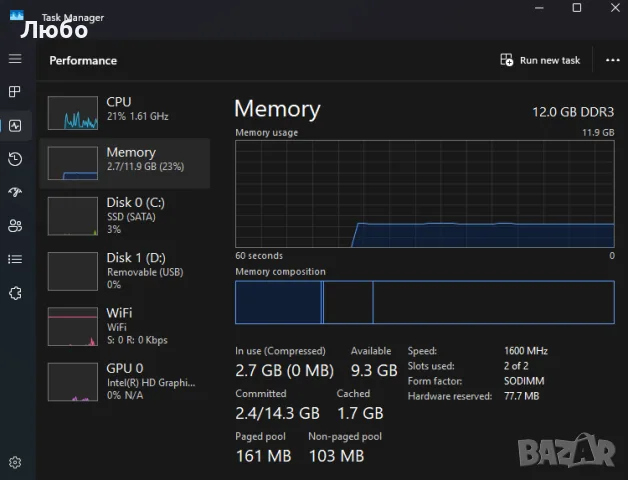Viewport: 628px width, 480px height.
Task: Select the Performance page icon in the sidebar
Action: click(x=15, y=126)
